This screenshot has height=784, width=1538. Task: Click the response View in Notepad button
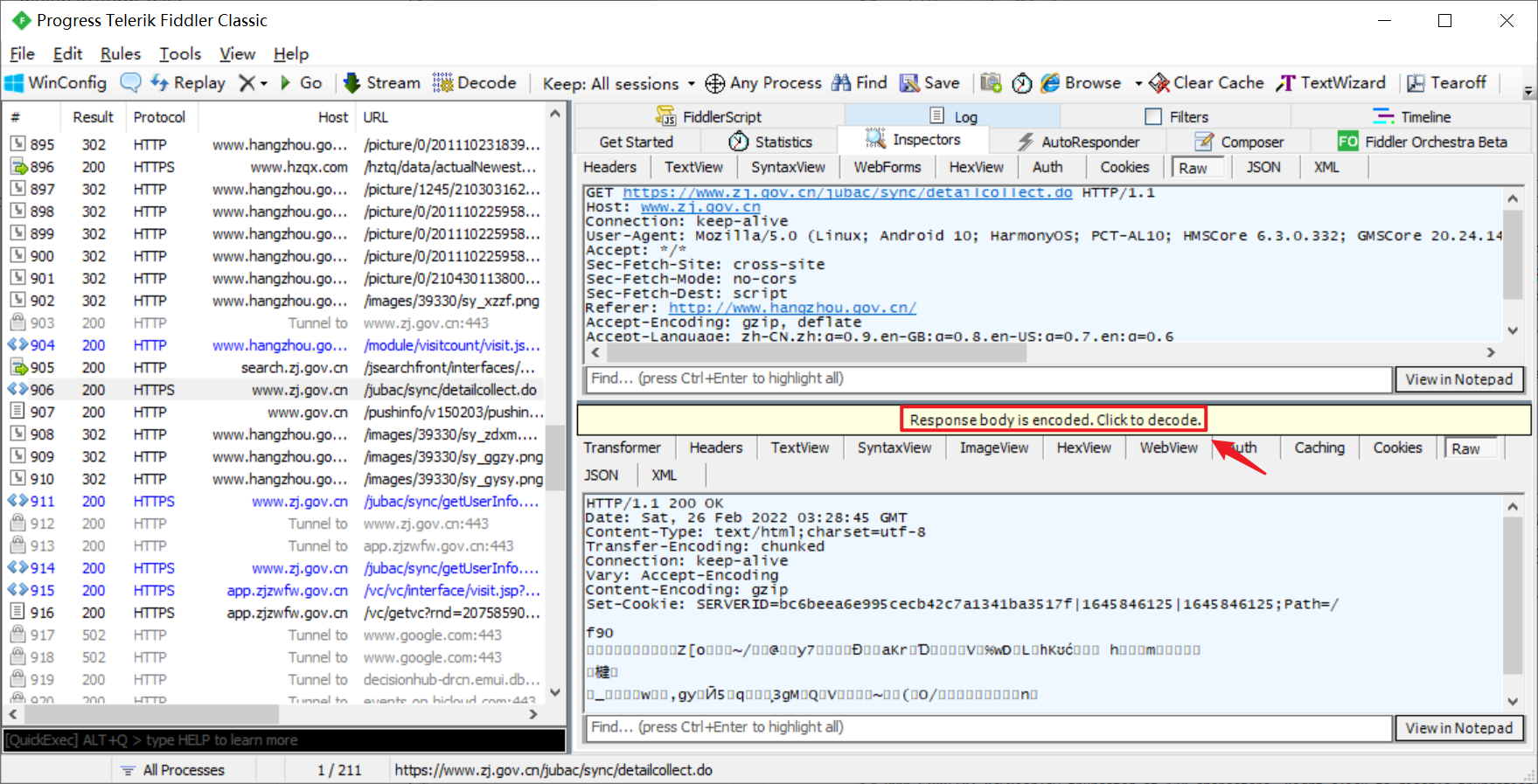(1458, 727)
